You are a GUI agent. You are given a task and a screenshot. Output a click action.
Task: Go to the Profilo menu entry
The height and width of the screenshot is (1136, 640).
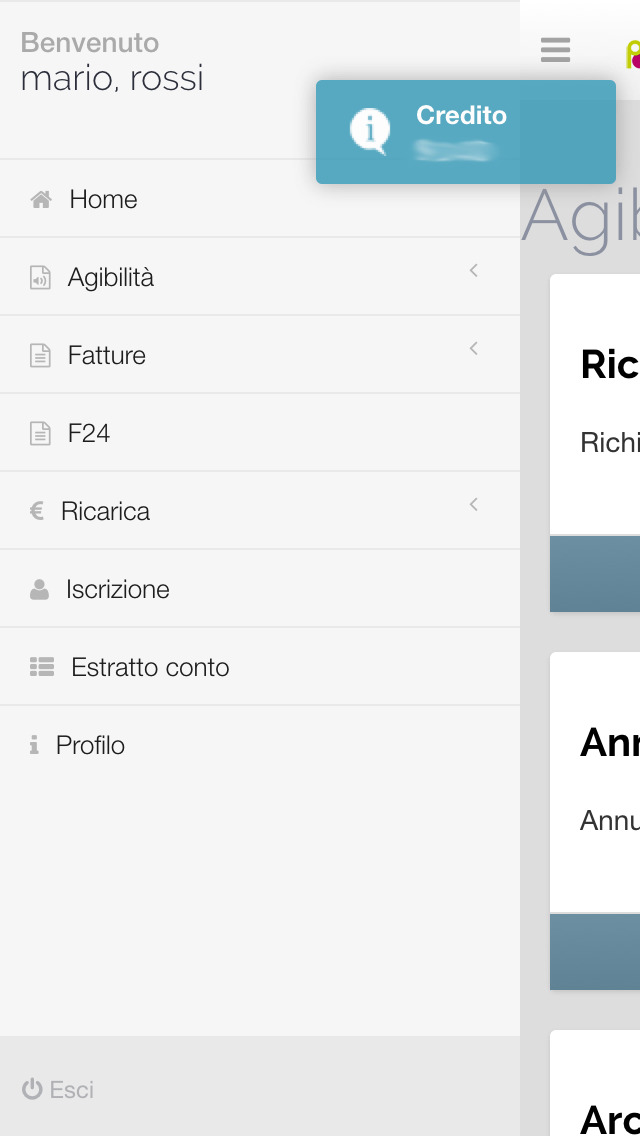pos(90,746)
